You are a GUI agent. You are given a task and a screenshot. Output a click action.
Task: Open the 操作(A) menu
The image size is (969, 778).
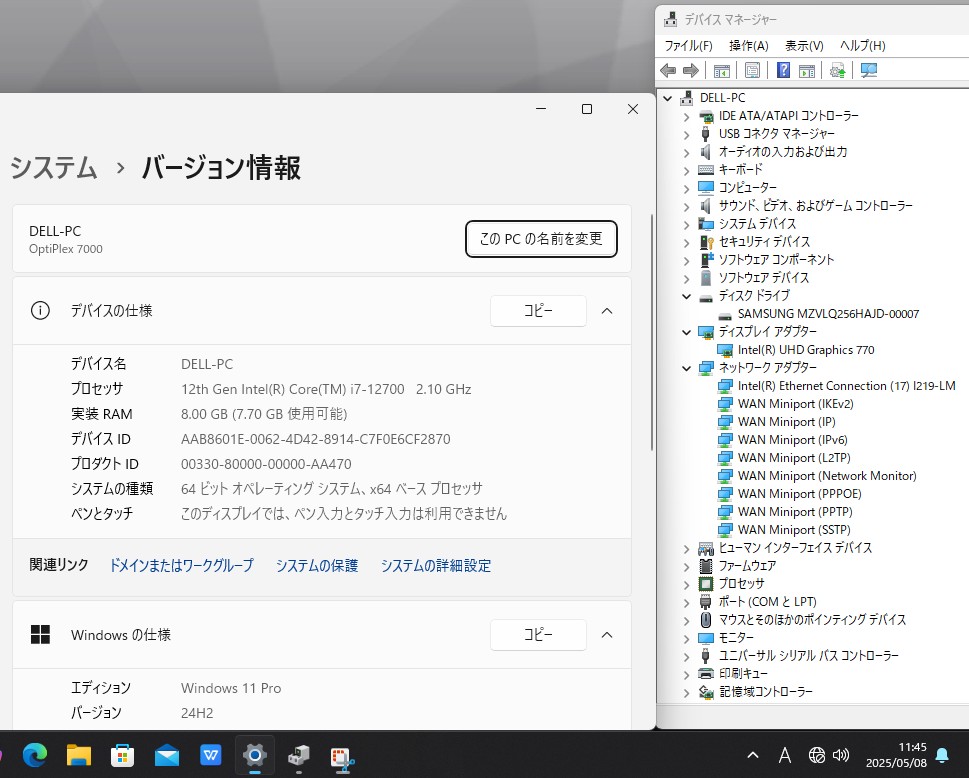(x=748, y=46)
